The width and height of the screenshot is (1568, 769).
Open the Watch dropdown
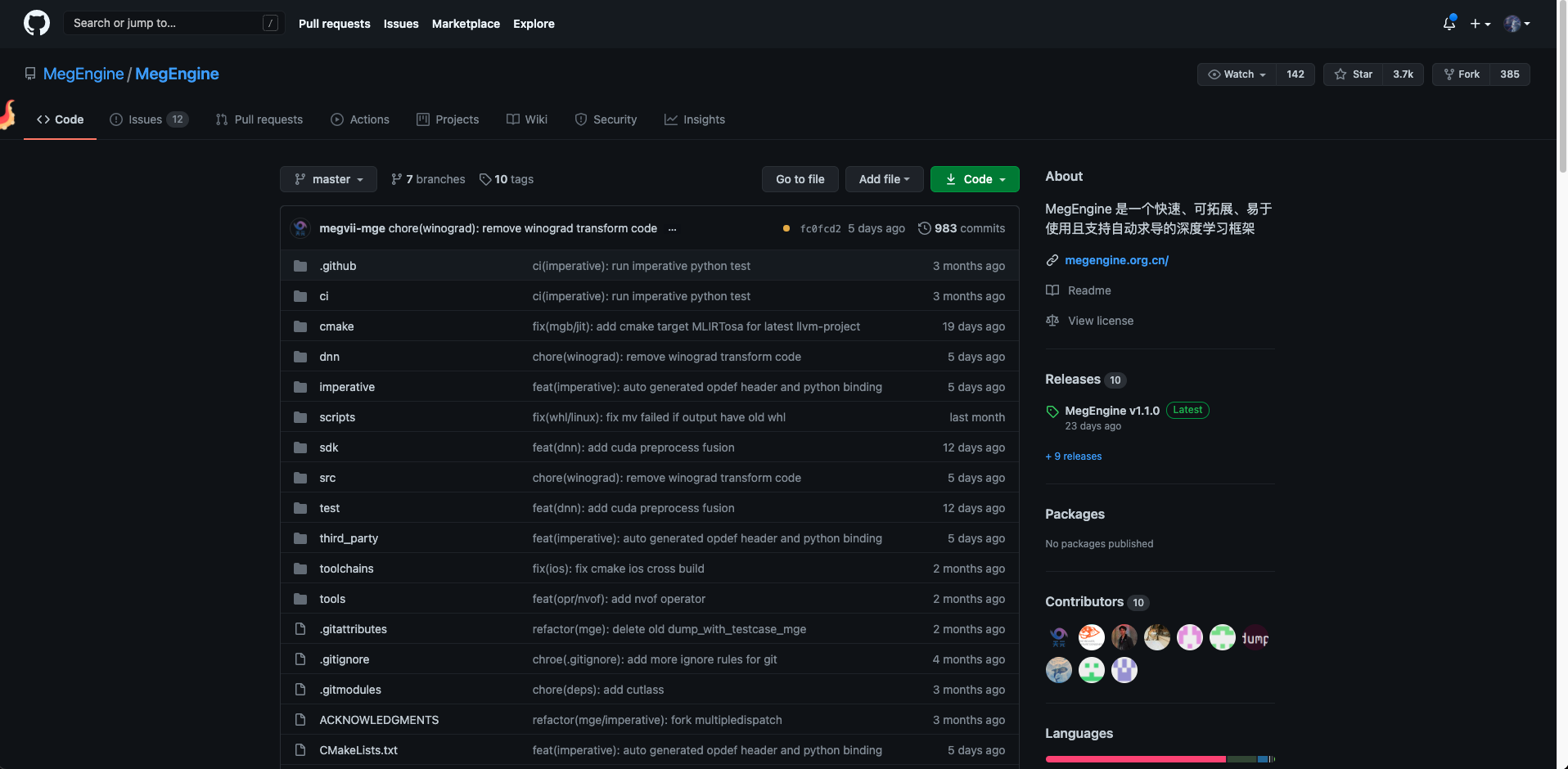(1237, 74)
